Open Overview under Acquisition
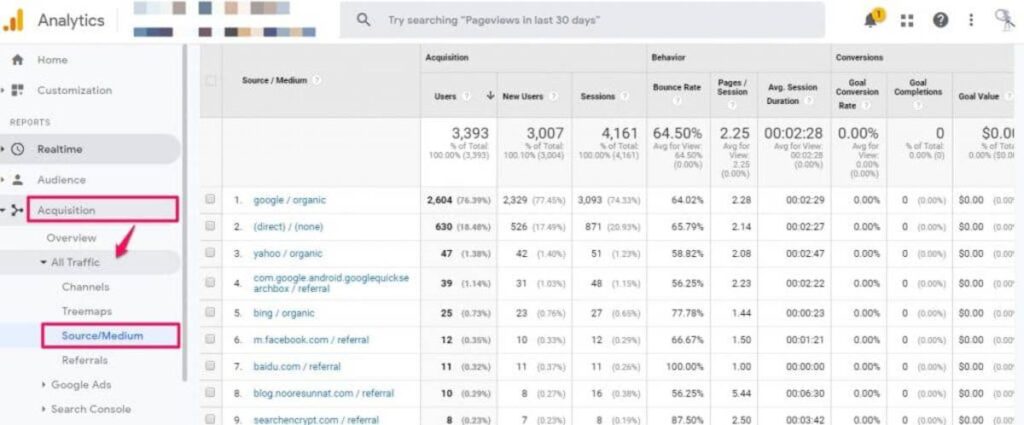The height and width of the screenshot is (425, 1024). 71,238
